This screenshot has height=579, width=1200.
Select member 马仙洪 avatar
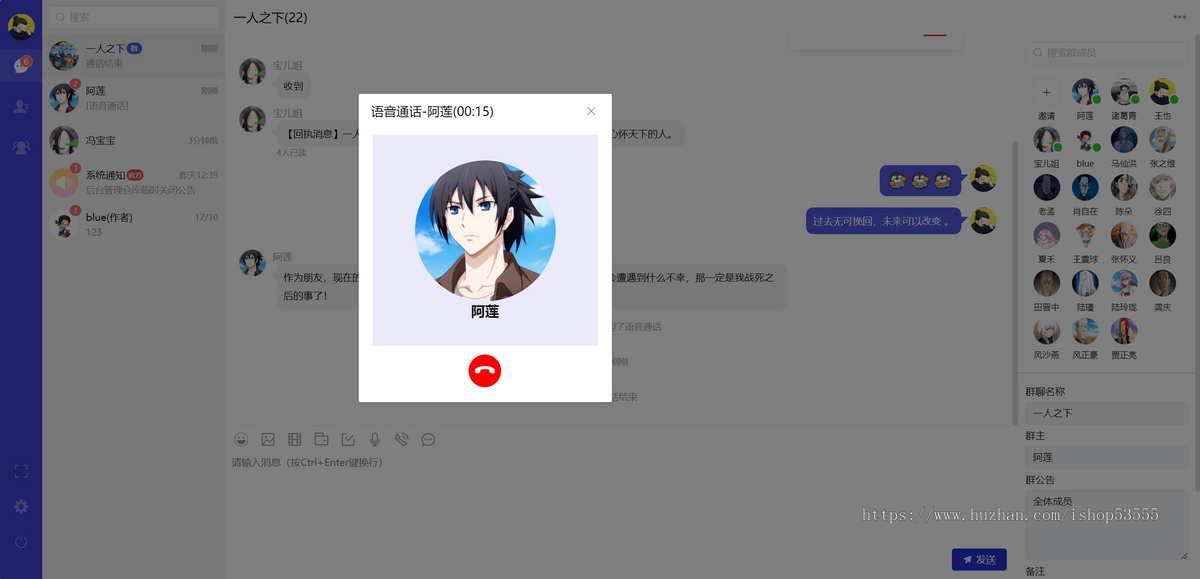[x=1124, y=140]
